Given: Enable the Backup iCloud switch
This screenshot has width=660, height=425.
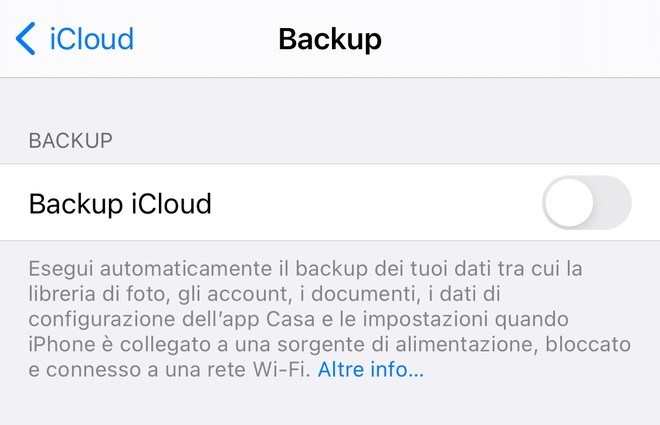Looking at the screenshot, I should point(587,202).
